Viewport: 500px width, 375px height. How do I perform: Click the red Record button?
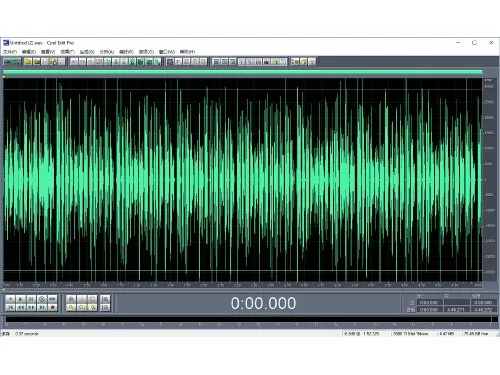pyautogui.click(x=52, y=307)
